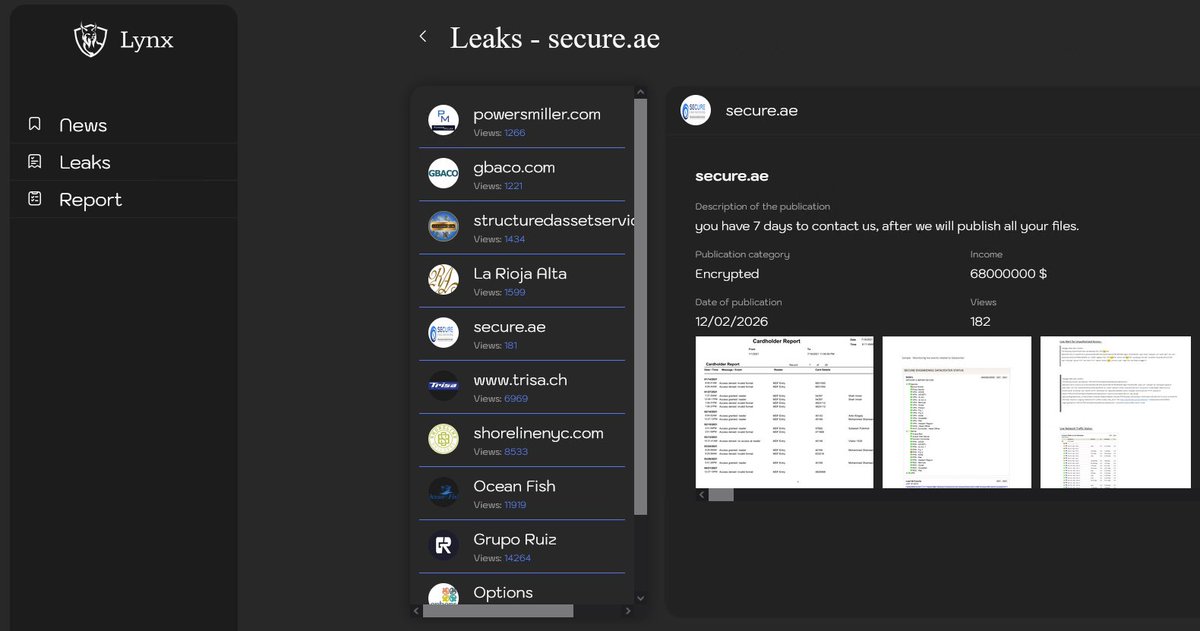Open the Cardholder Report thumbnail
Image resolution: width=1200 pixels, height=631 pixels.
coord(784,412)
